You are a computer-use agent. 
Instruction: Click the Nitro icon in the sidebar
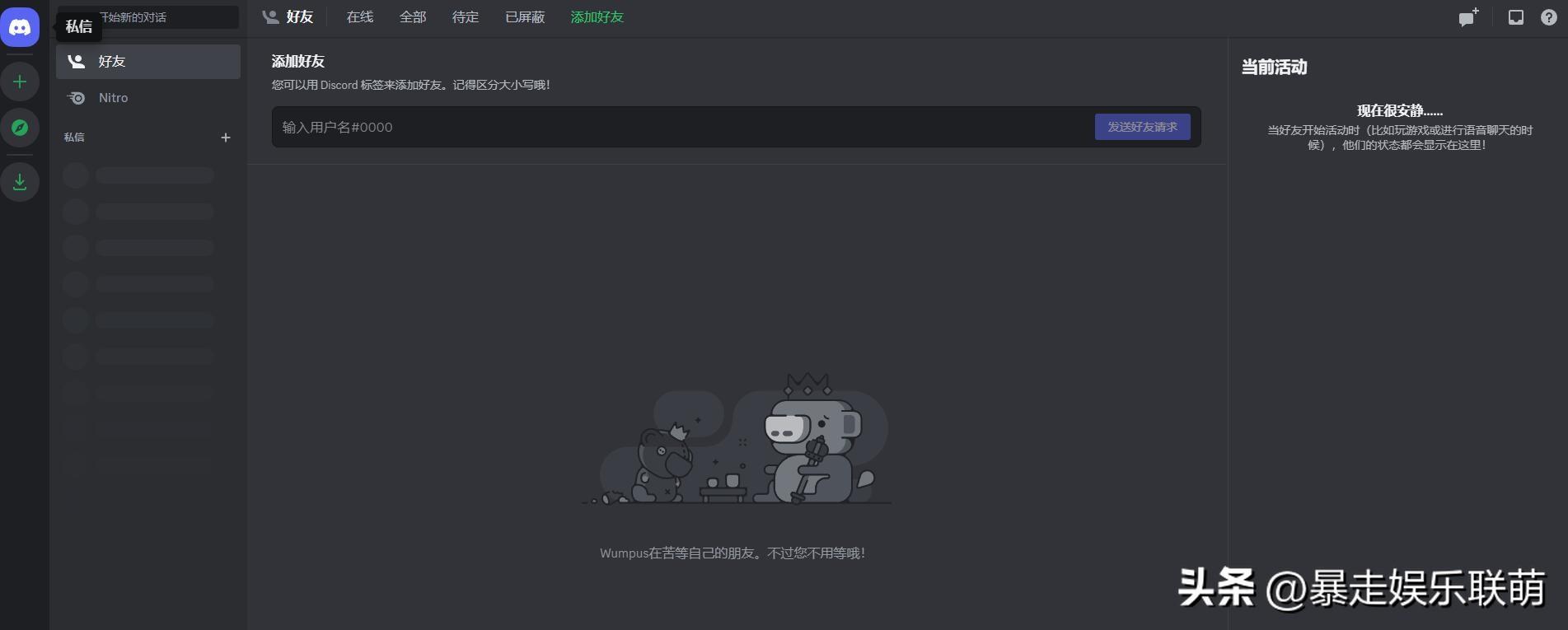click(76, 98)
